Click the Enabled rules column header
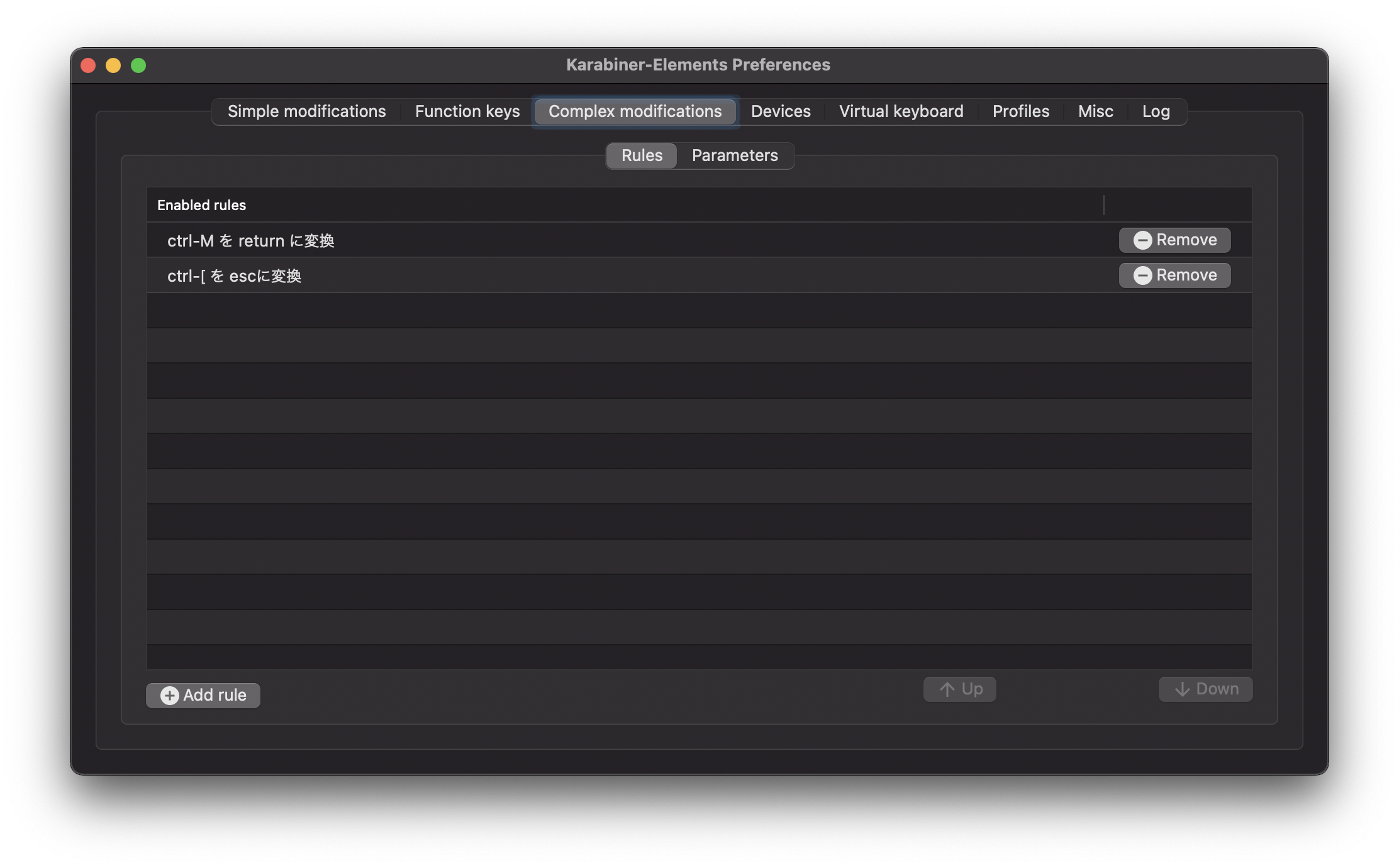 pyautogui.click(x=201, y=205)
